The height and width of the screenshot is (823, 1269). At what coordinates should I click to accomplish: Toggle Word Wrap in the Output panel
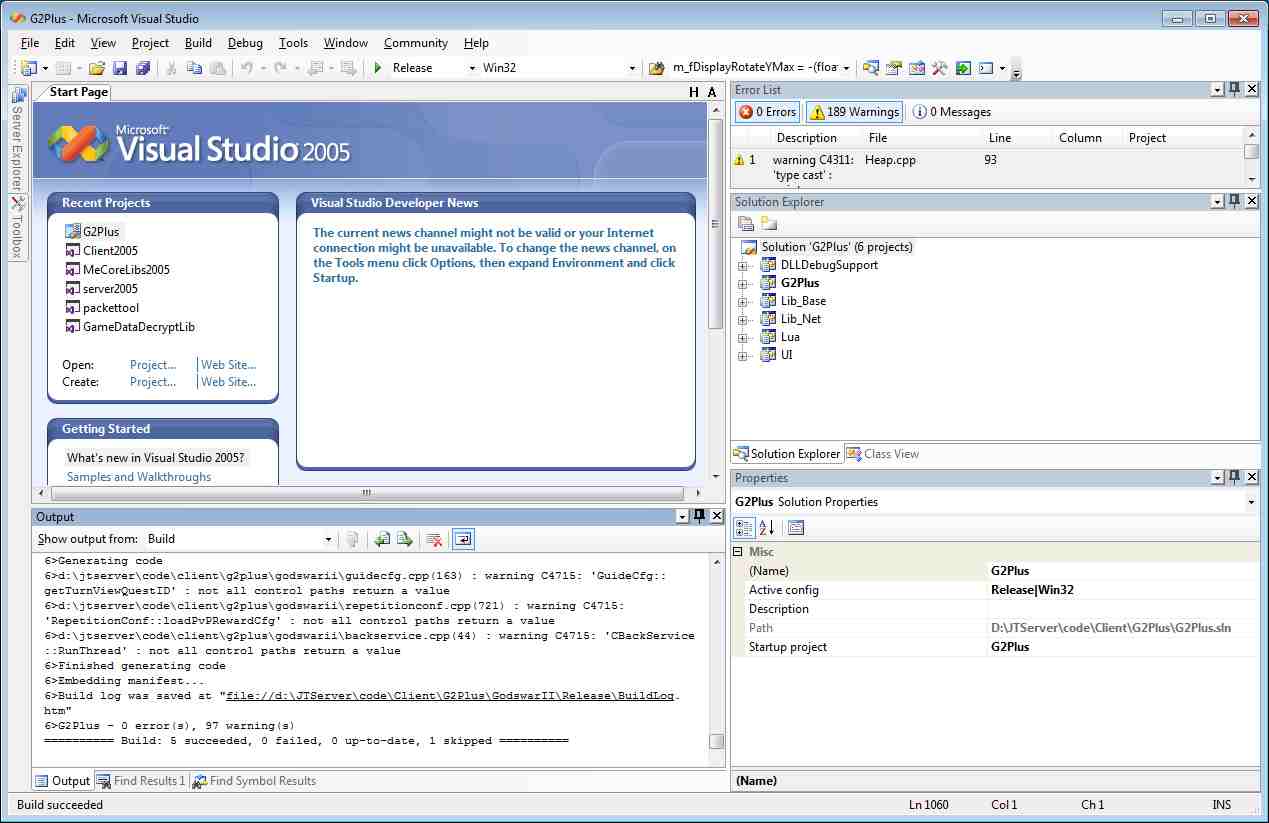(463, 539)
